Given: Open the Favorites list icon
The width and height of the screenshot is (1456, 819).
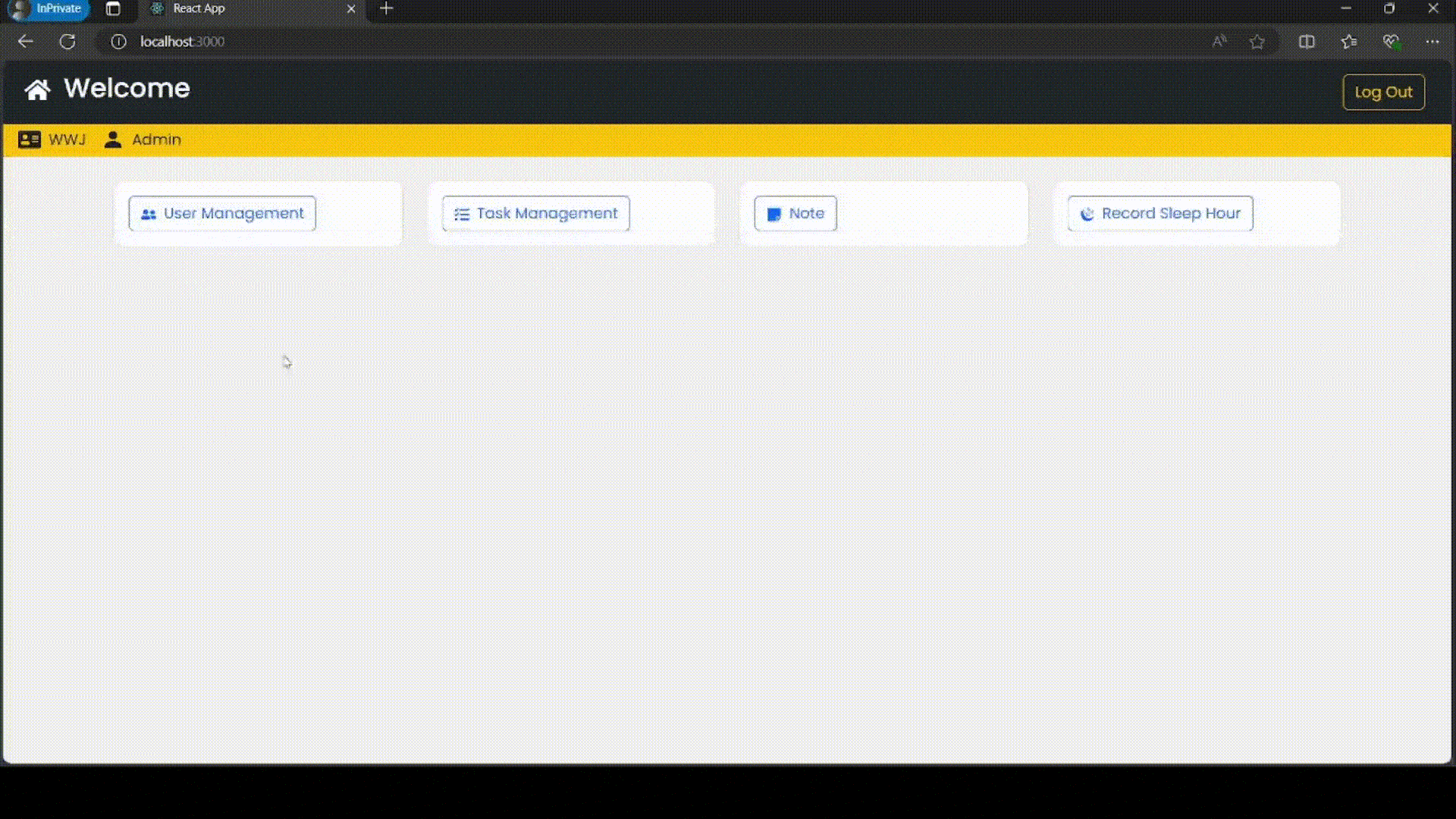Looking at the screenshot, I should coord(1349,42).
